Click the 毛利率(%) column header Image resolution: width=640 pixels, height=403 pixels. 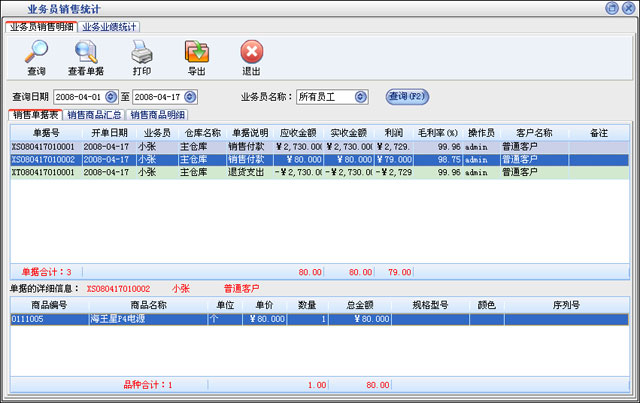click(438, 132)
